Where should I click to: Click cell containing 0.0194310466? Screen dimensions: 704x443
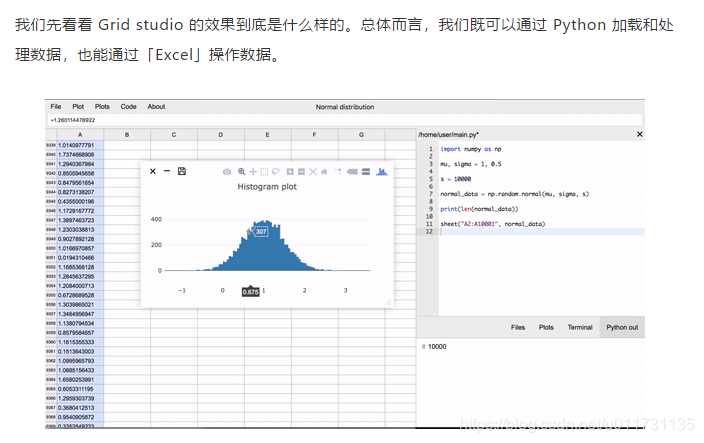tap(80, 258)
